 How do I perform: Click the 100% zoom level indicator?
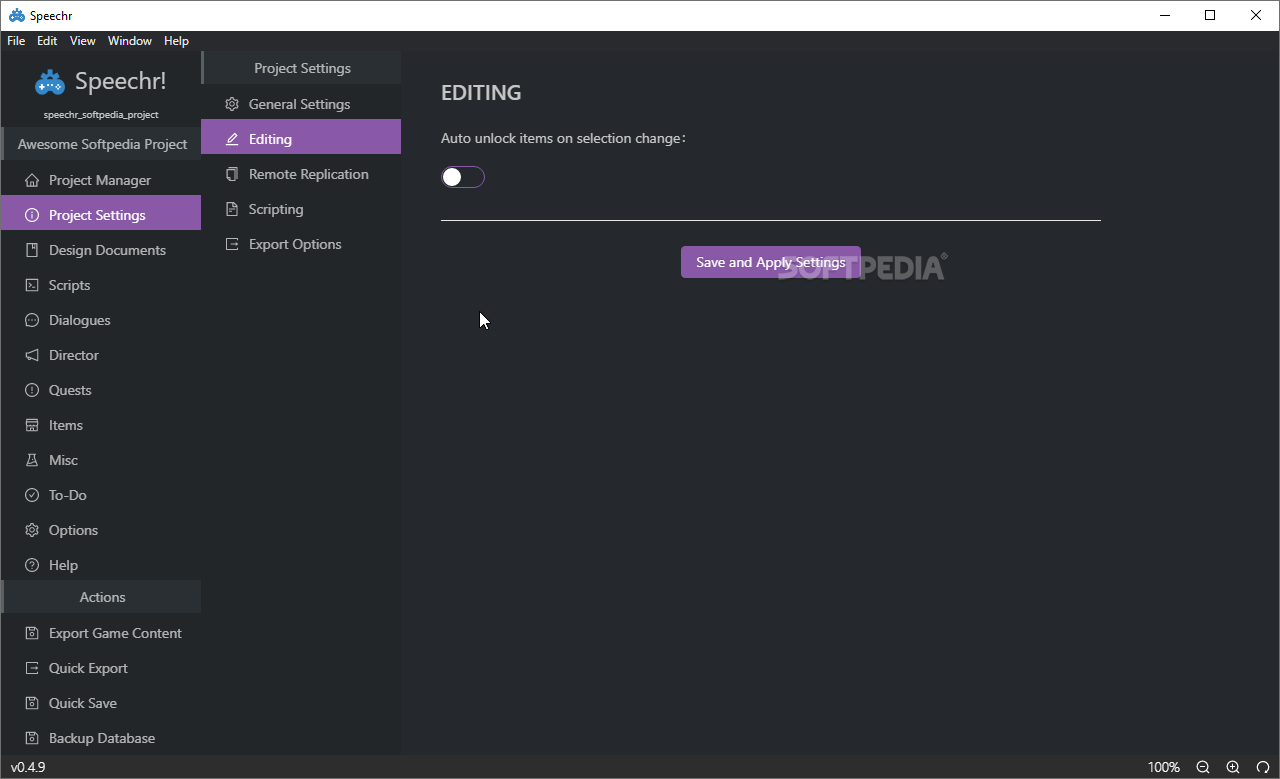coord(1163,767)
